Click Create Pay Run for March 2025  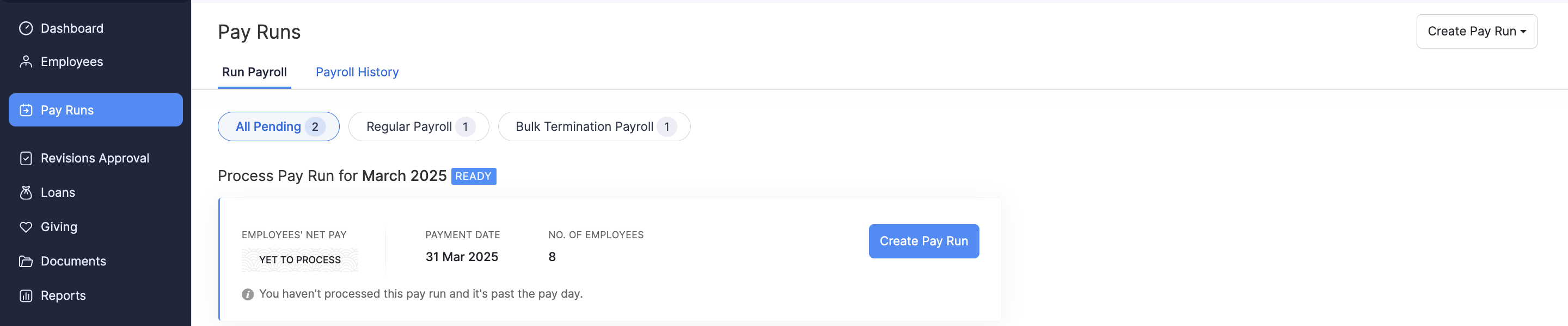pos(923,241)
